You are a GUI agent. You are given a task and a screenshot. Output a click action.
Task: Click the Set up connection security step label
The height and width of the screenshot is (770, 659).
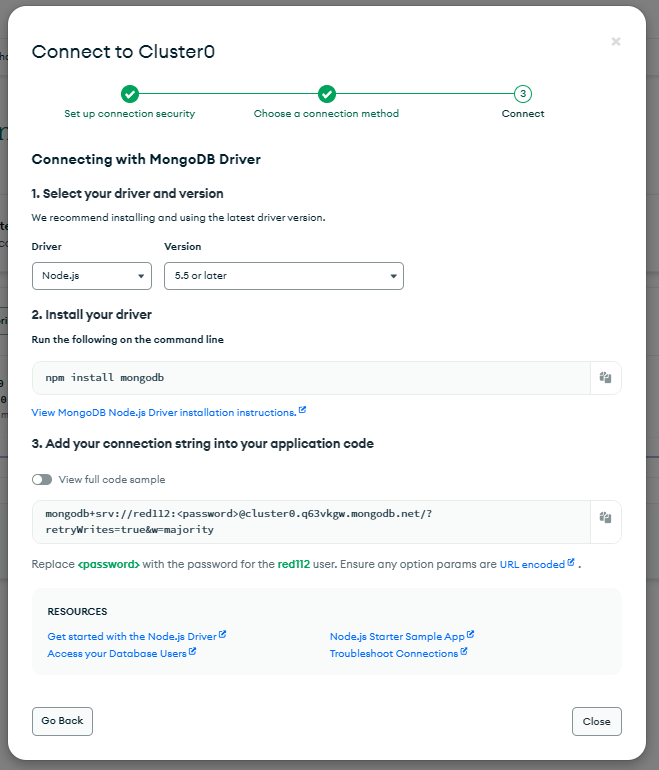point(130,113)
